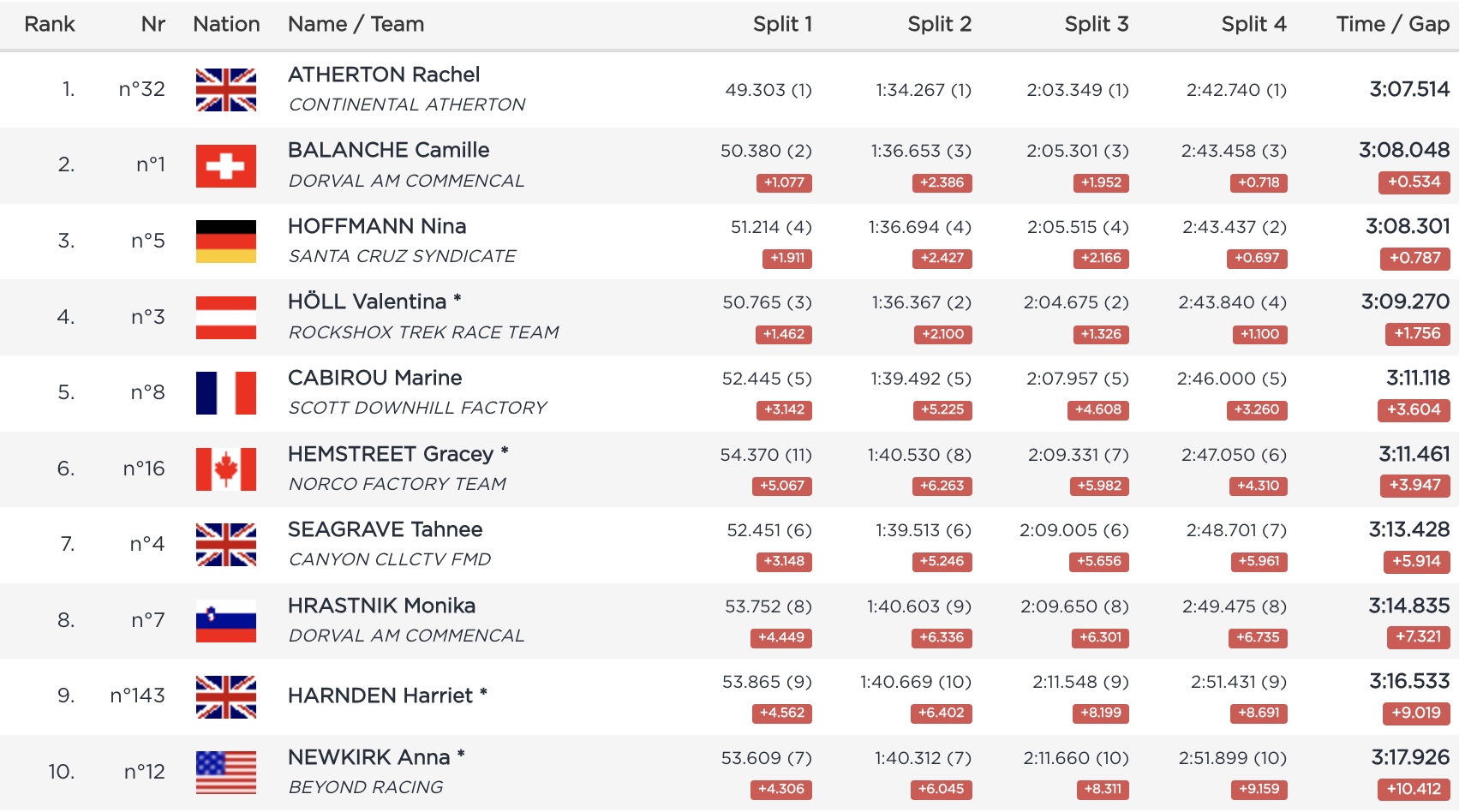This screenshot has height=812, width=1477.
Task: Click the Swiss flag next to BALANCHE Camille
Action: pos(225,165)
